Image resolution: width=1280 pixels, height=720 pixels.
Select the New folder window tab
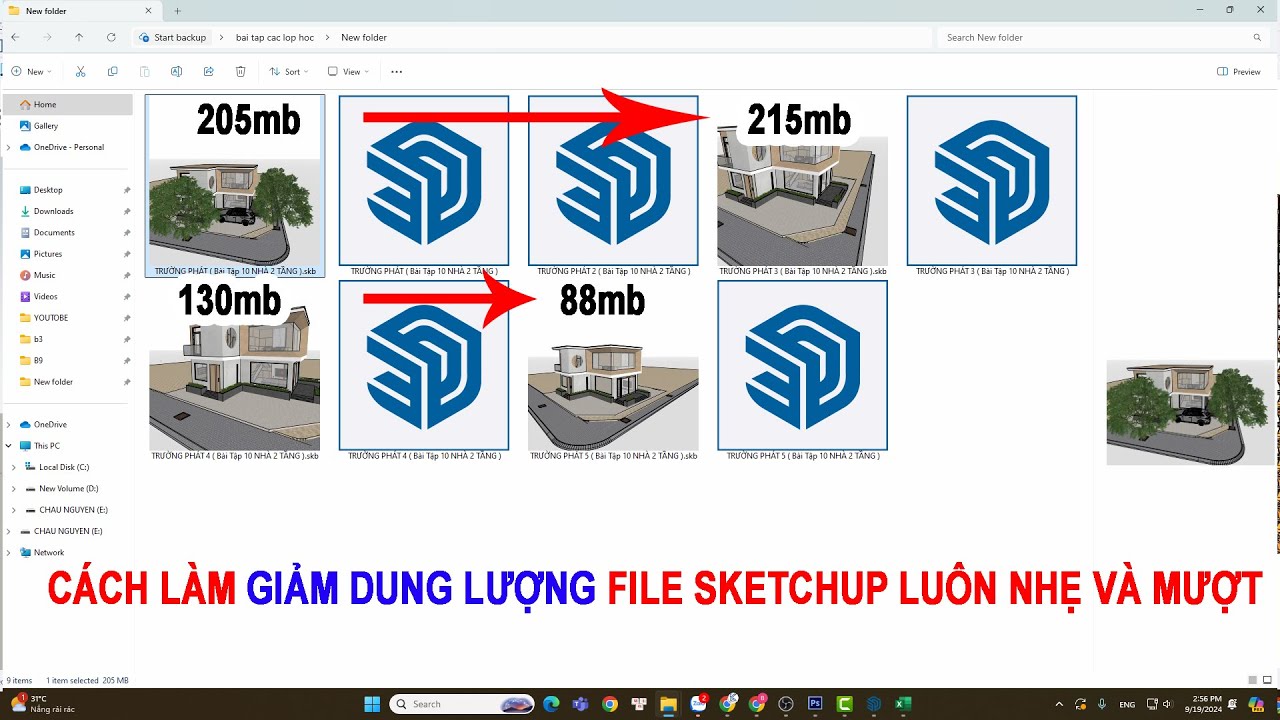click(x=81, y=11)
